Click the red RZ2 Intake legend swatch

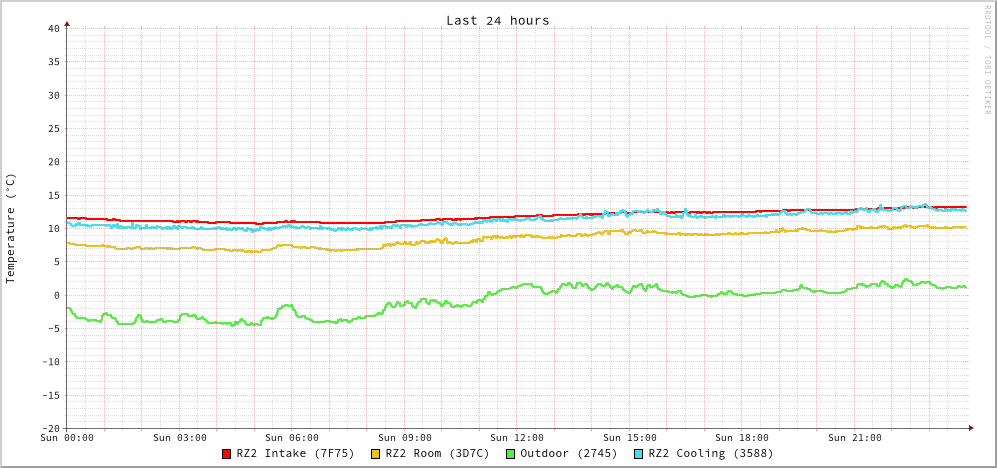tap(227, 454)
